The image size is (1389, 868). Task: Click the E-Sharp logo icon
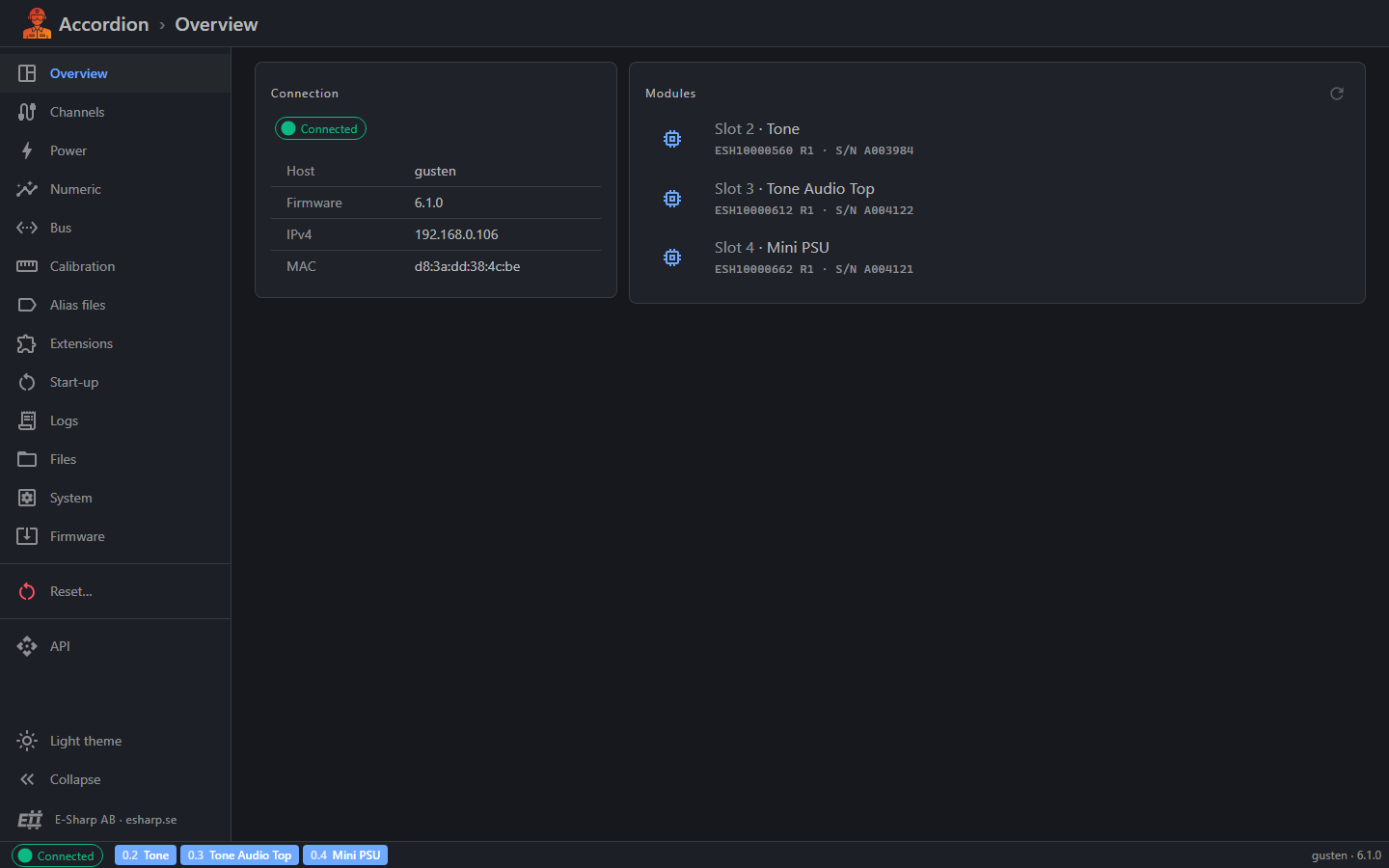point(30,820)
